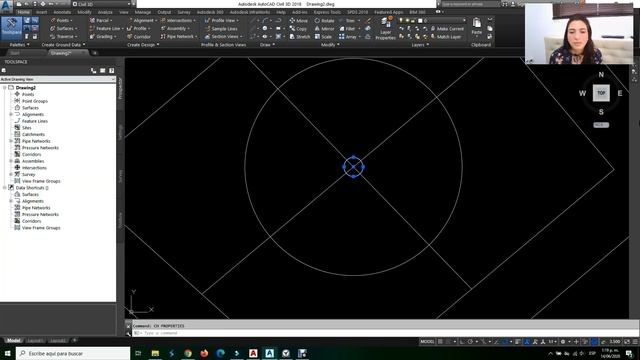Select the Copy tool
The image size is (640, 360).
click(x=298, y=29)
